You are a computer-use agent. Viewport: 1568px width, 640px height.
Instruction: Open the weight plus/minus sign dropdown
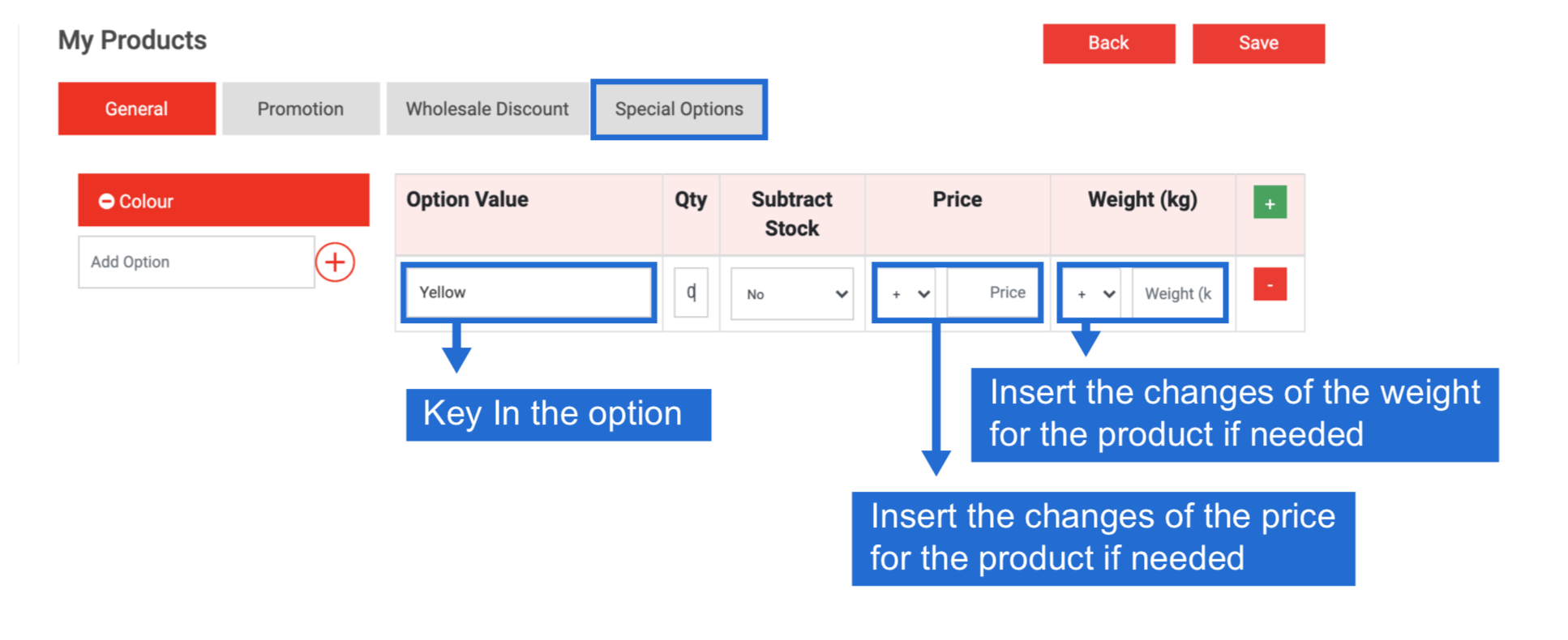click(x=1095, y=293)
